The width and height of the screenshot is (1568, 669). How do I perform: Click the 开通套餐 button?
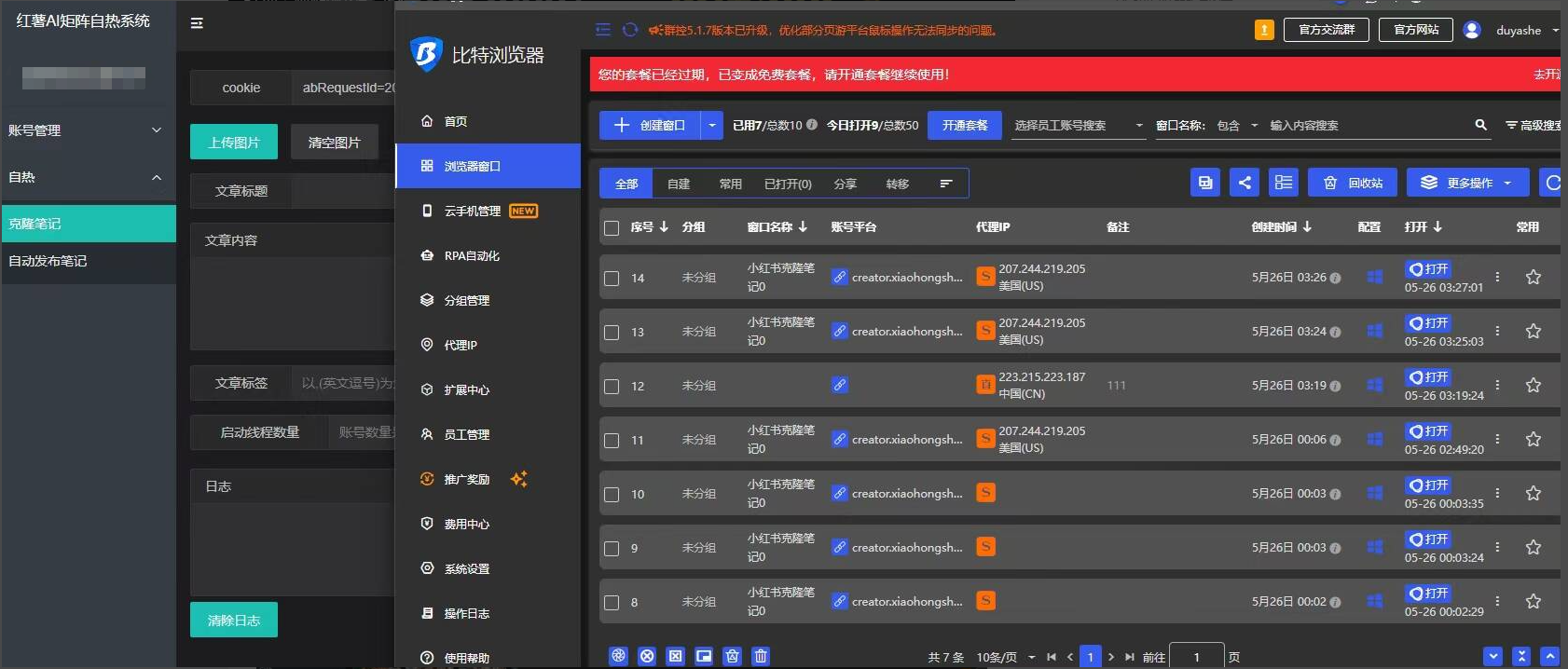pyautogui.click(x=965, y=125)
